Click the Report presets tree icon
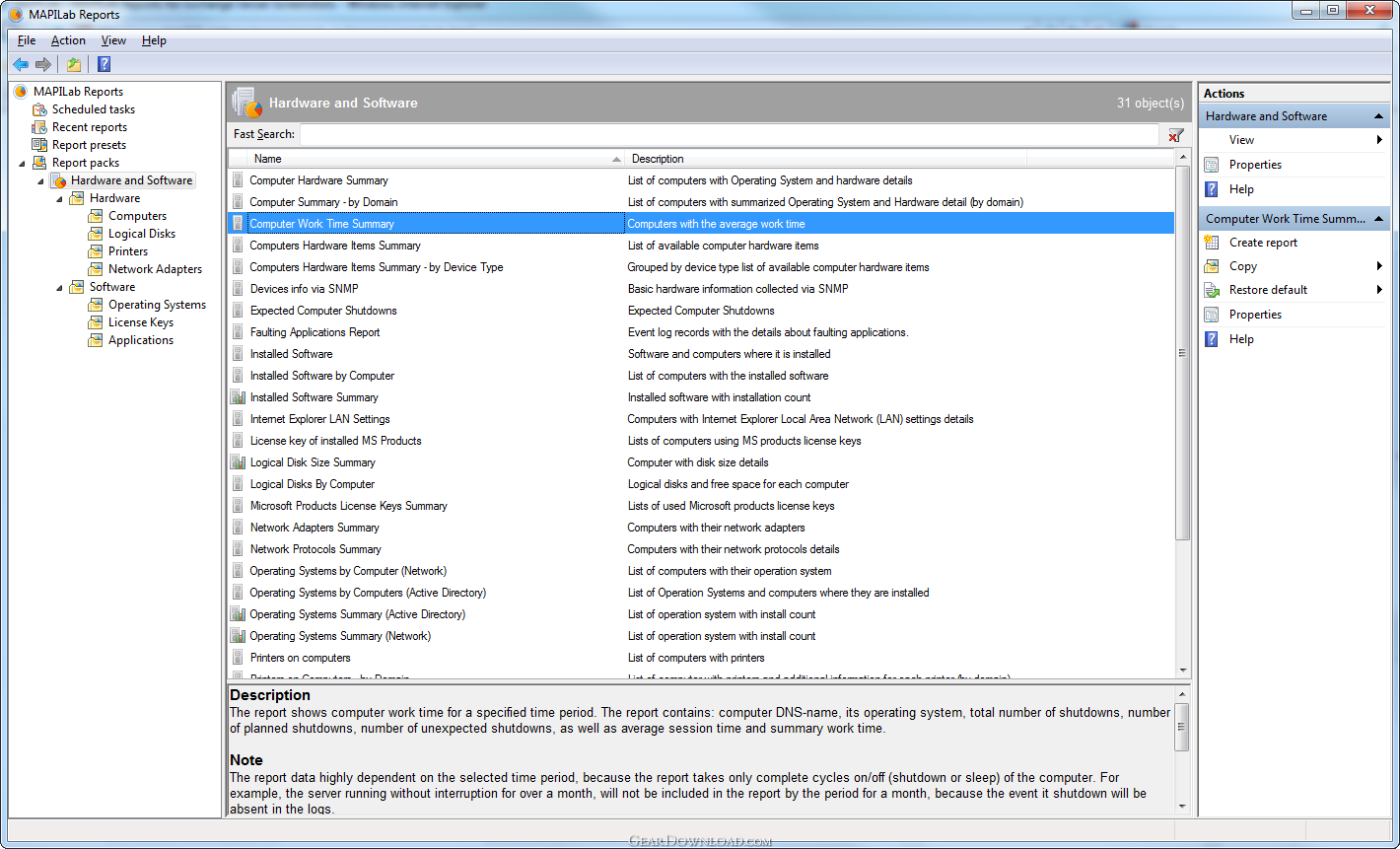 point(39,145)
